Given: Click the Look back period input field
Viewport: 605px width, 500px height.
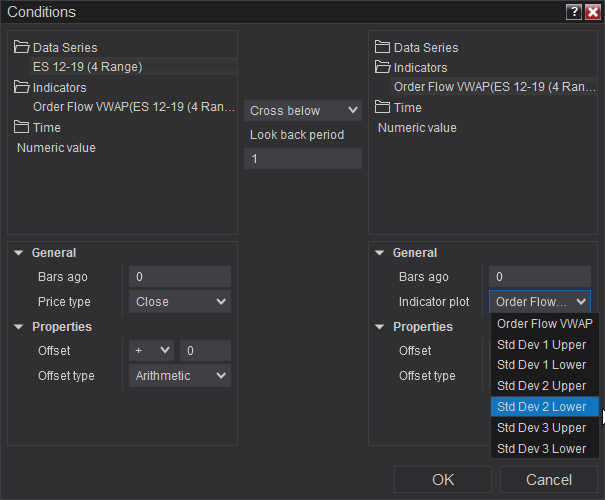Looking at the screenshot, I should pyautogui.click(x=303, y=158).
